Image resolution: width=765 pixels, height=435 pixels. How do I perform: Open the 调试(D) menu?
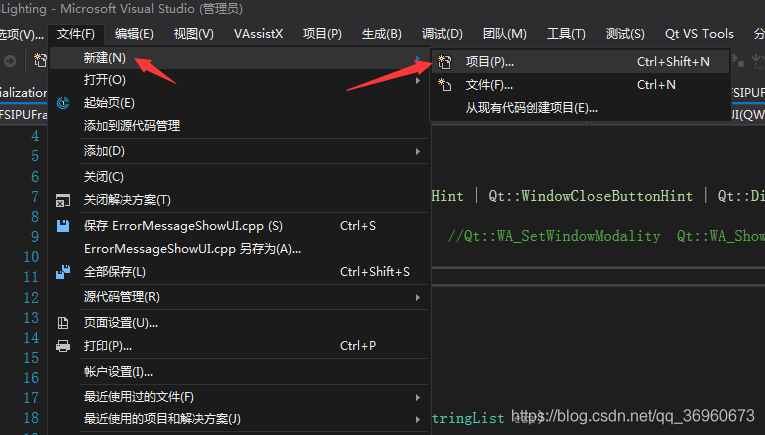pyautogui.click(x=442, y=34)
